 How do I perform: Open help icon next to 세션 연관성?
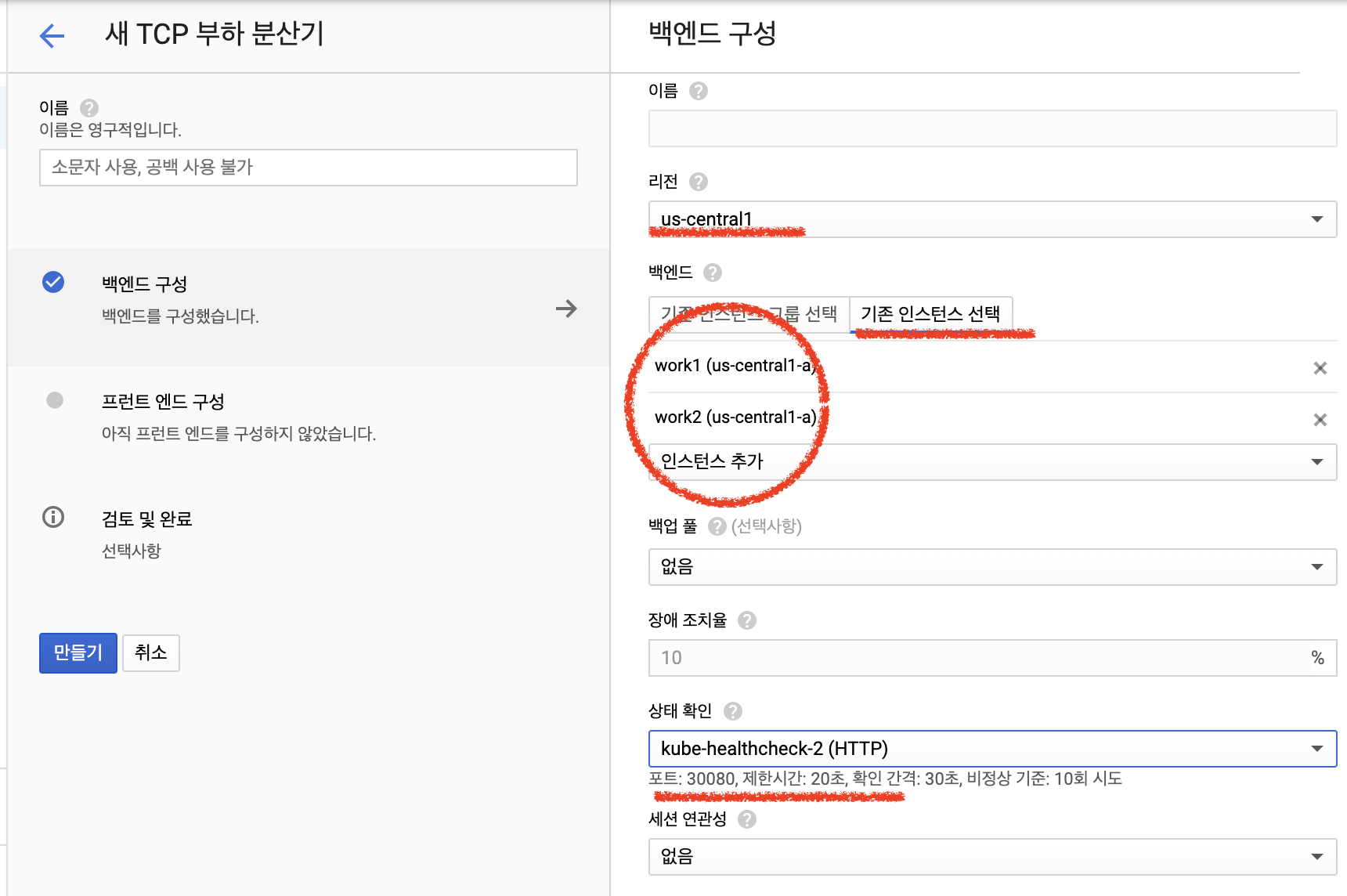747,819
